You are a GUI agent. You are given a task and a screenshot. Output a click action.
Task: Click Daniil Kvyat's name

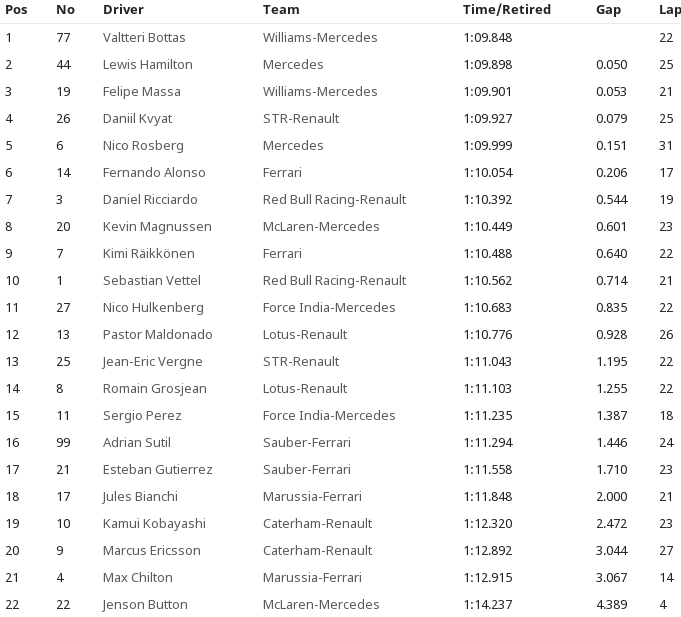click(137, 118)
